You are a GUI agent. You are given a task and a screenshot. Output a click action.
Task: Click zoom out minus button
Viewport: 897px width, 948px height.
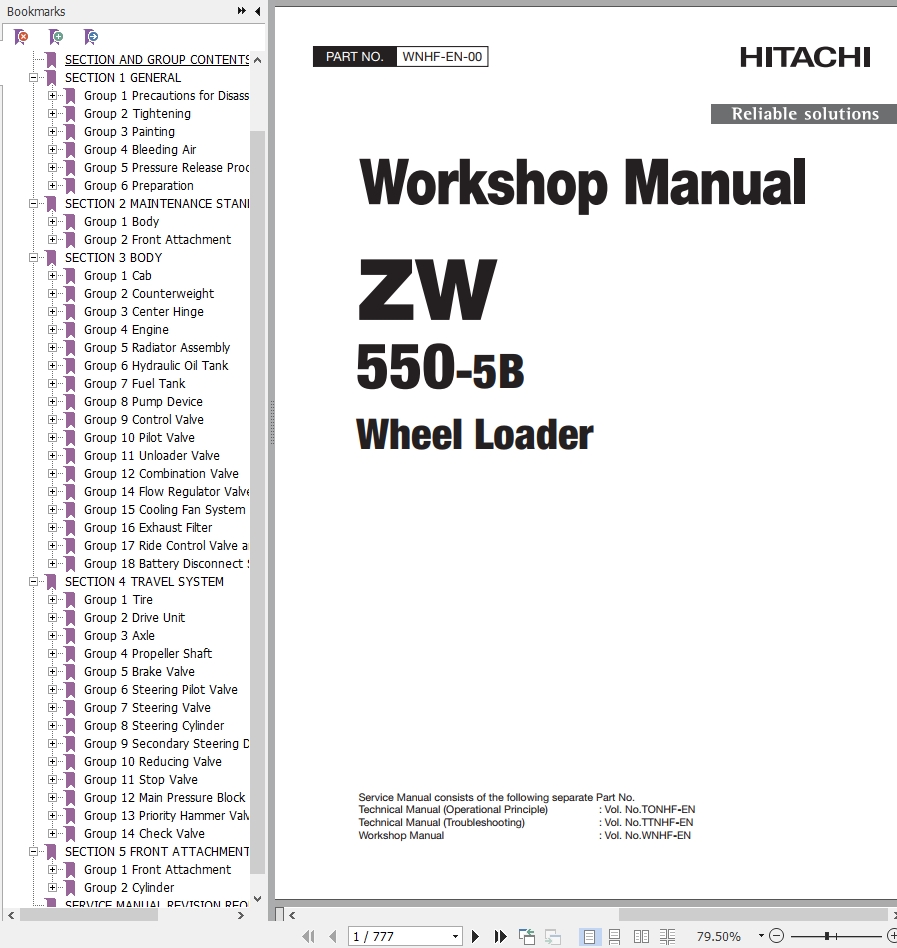[x=776, y=936]
